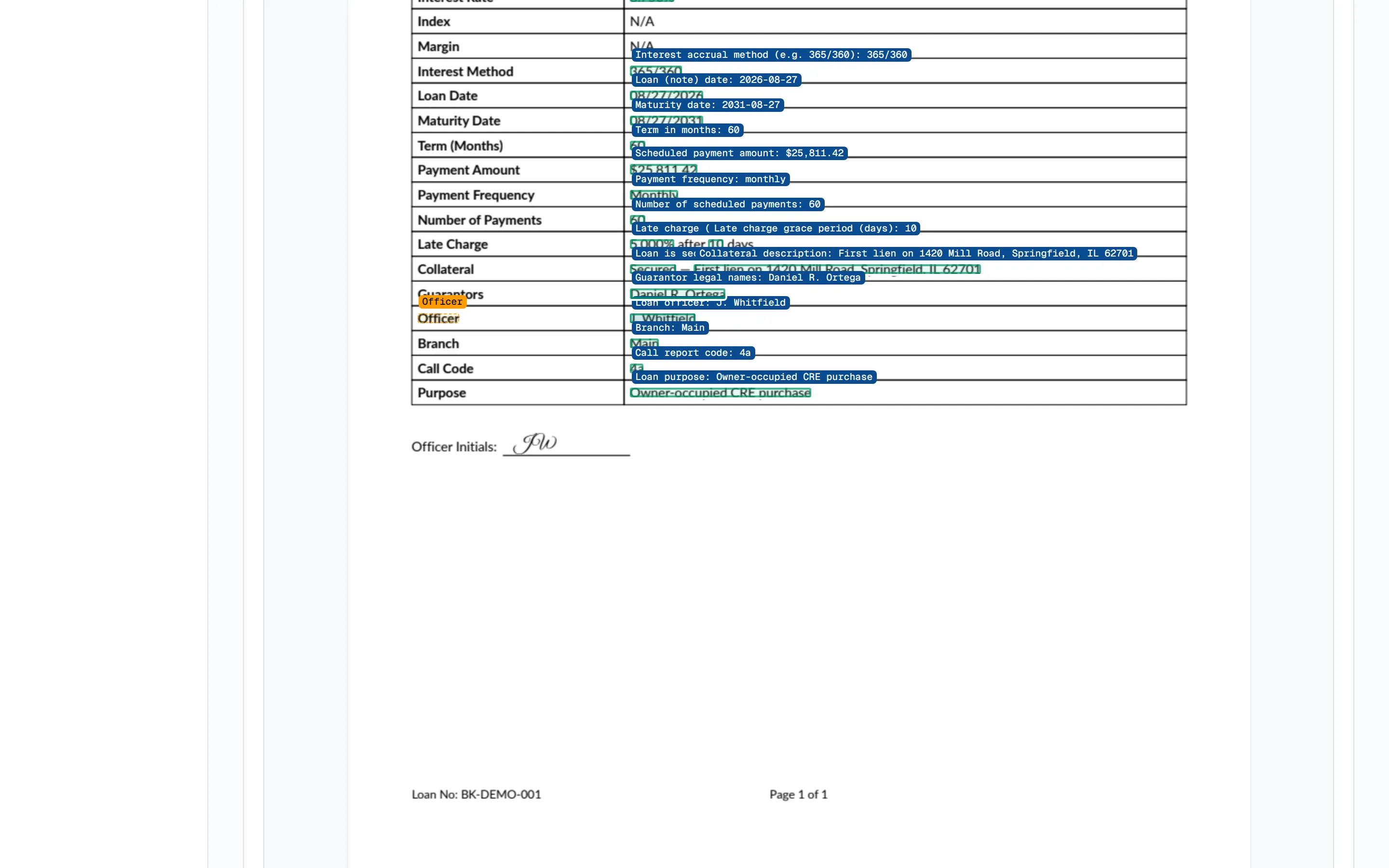Select 'Loan purpose: Owner-occupied CRE purchase' tag
The image size is (1389, 868).
coord(754,377)
